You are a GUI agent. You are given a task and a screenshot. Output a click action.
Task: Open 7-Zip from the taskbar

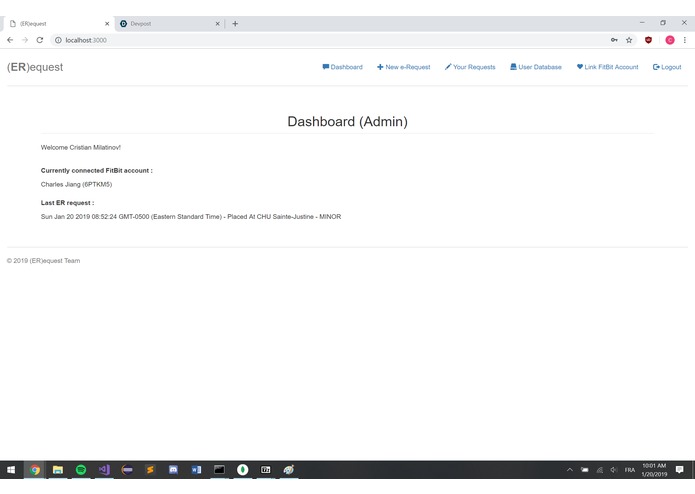[266, 470]
